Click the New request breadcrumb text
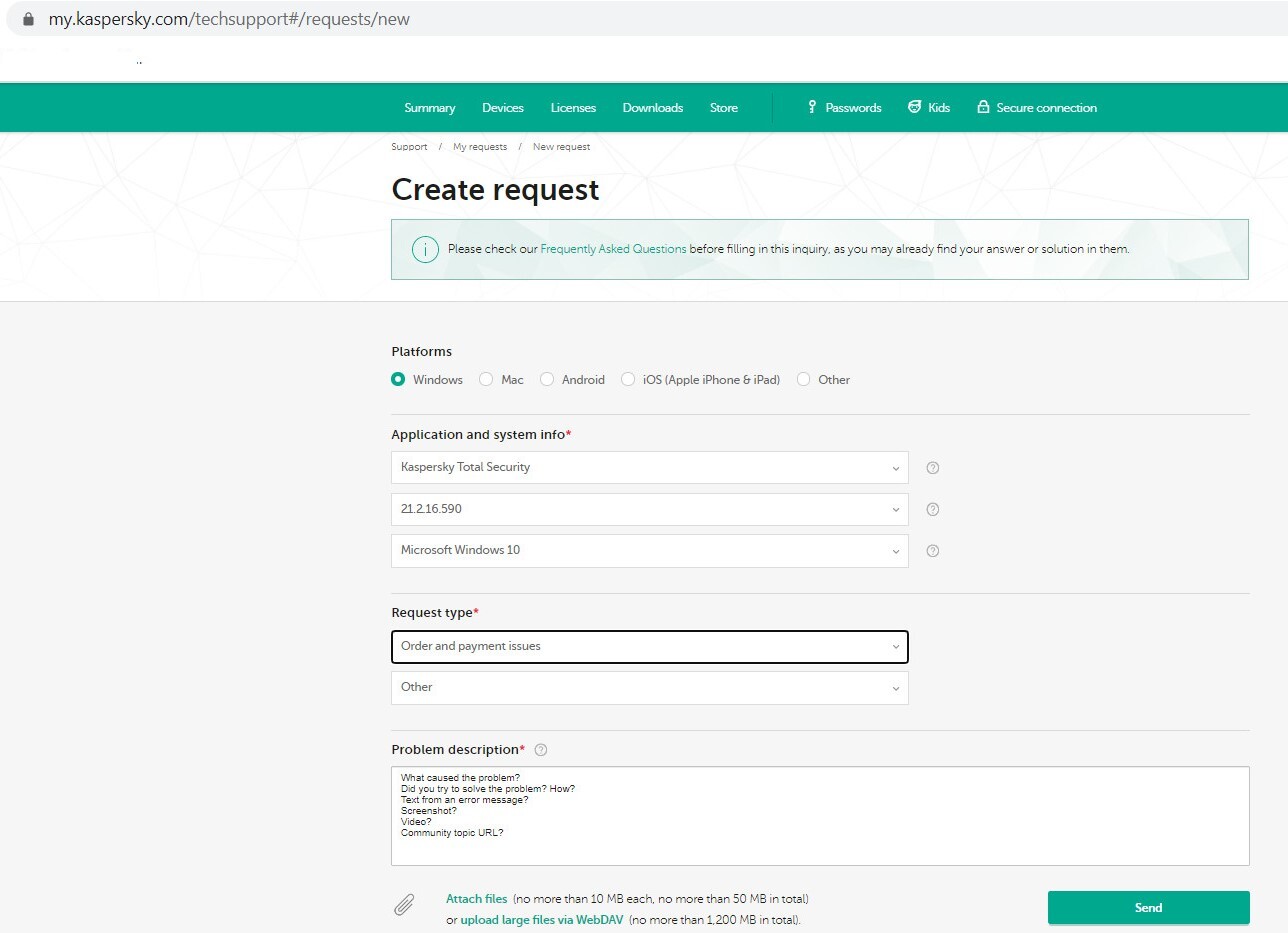The height and width of the screenshot is (933, 1288). (x=561, y=147)
